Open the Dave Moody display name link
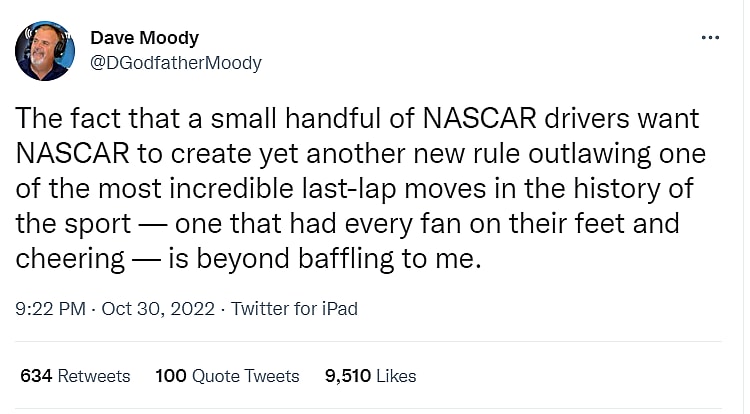The width and height of the screenshot is (750, 414). coord(144,38)
